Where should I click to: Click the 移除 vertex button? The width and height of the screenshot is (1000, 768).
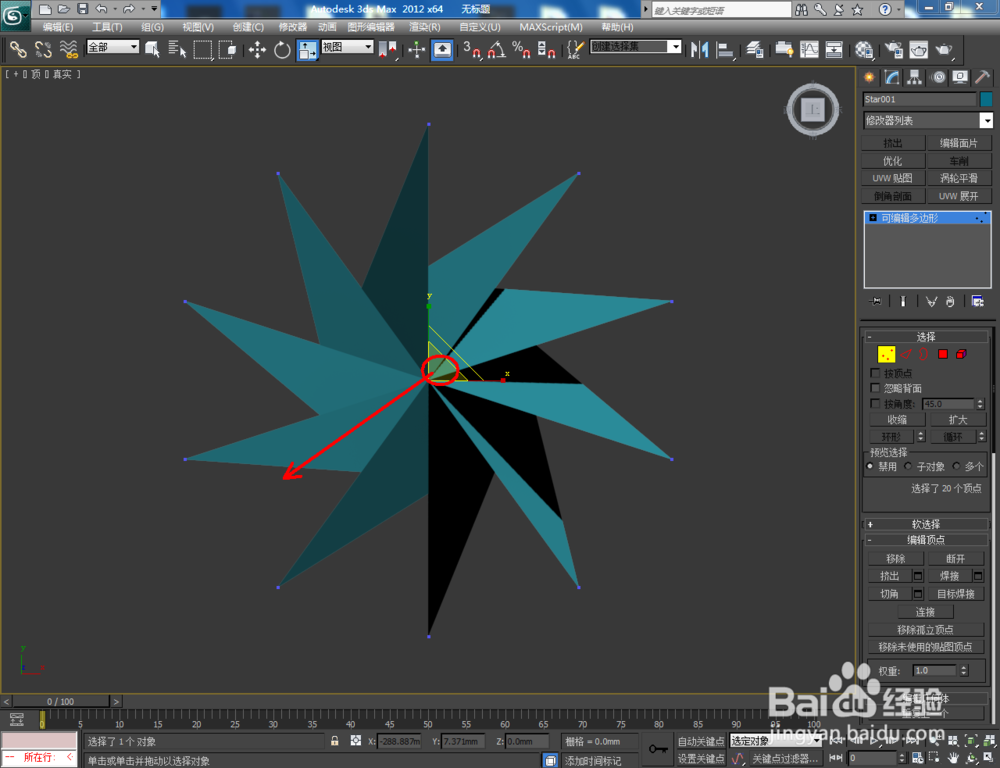pyautogui.click(x=895, y=558)
